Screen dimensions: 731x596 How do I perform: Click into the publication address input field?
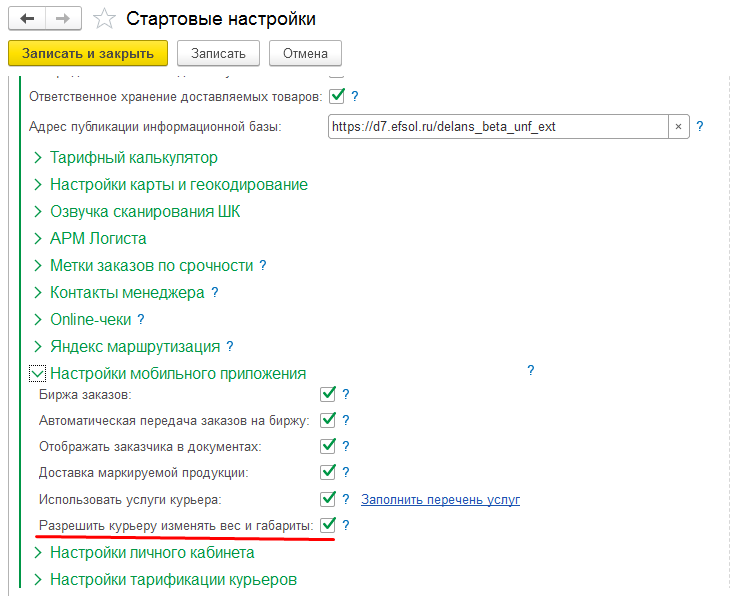[x=498, y=126]
